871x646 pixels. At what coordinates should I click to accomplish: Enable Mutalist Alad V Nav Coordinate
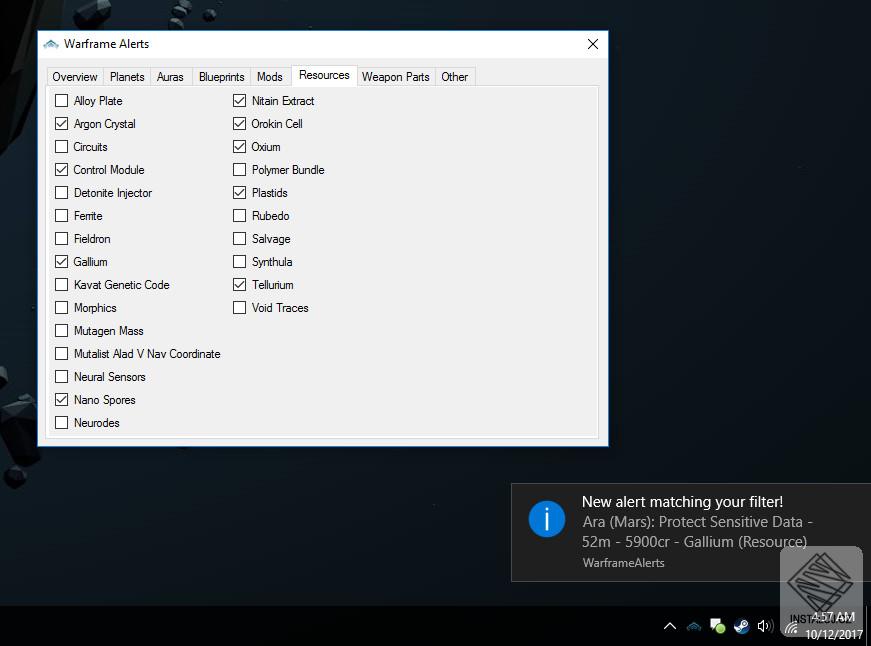pyautogui.click(x=62, y=354)
